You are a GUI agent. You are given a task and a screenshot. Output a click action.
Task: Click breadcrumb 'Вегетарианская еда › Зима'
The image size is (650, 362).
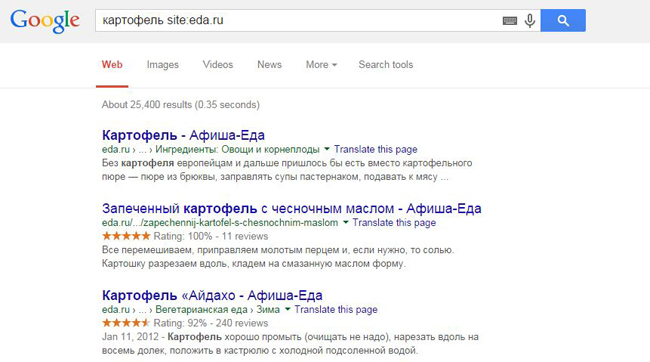[217, 309]
